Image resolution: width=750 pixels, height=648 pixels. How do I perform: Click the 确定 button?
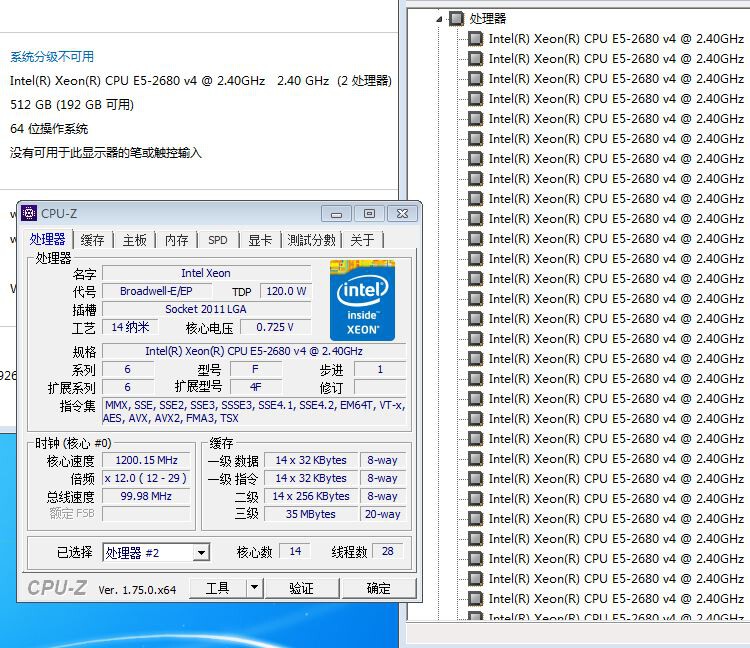378,588
